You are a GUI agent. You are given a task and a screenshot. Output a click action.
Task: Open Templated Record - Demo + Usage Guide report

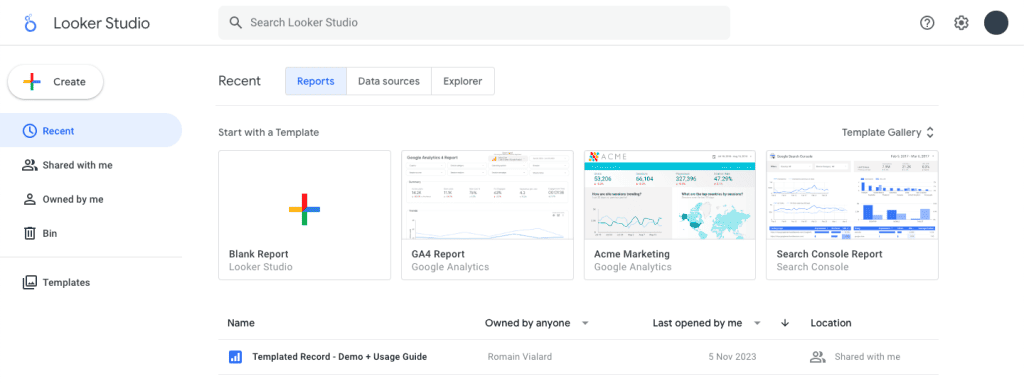tap(340, 357)
